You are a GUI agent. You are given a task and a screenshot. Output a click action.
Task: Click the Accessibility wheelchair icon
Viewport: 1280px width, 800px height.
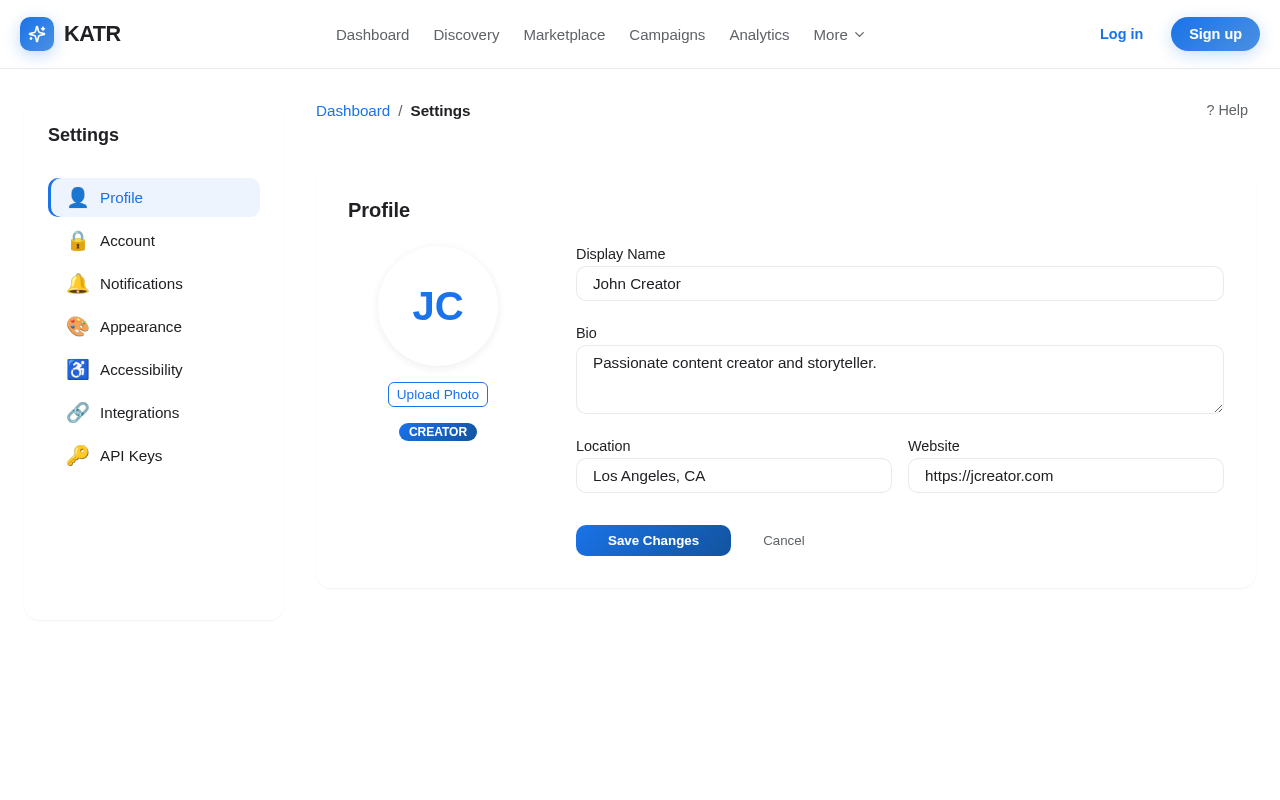[x=78, y=370]
